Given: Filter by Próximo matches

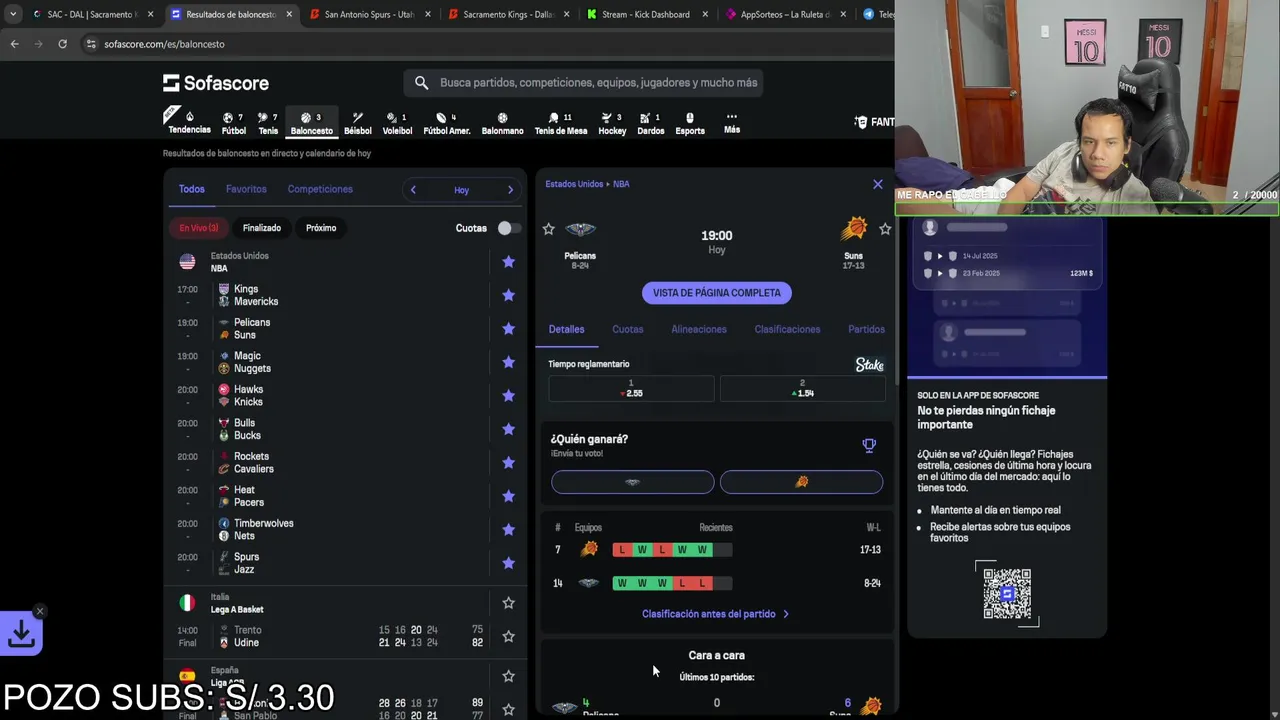Looking at the screenshot, I should click(321, 228).
